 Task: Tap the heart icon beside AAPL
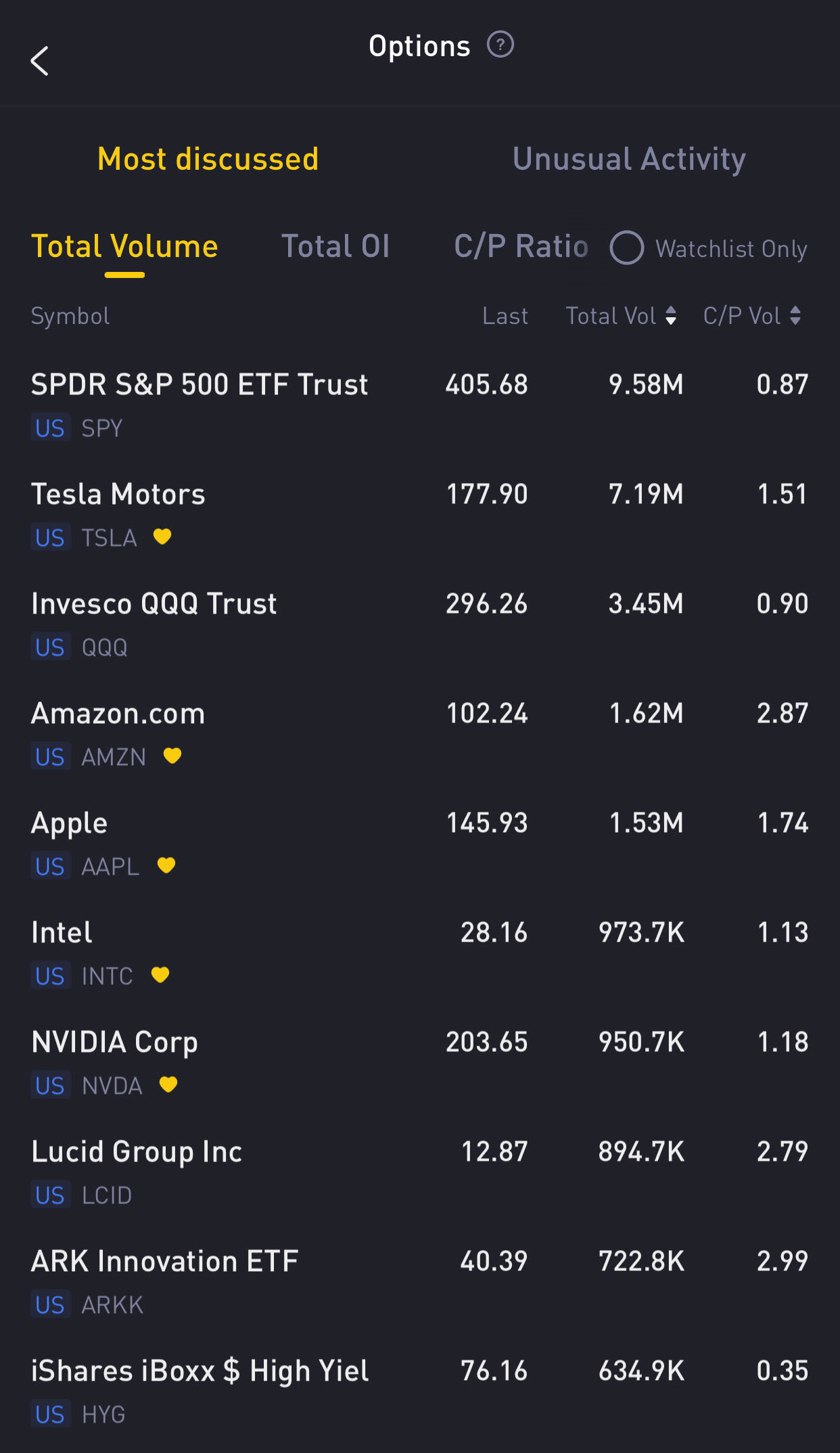pos(166,865)
